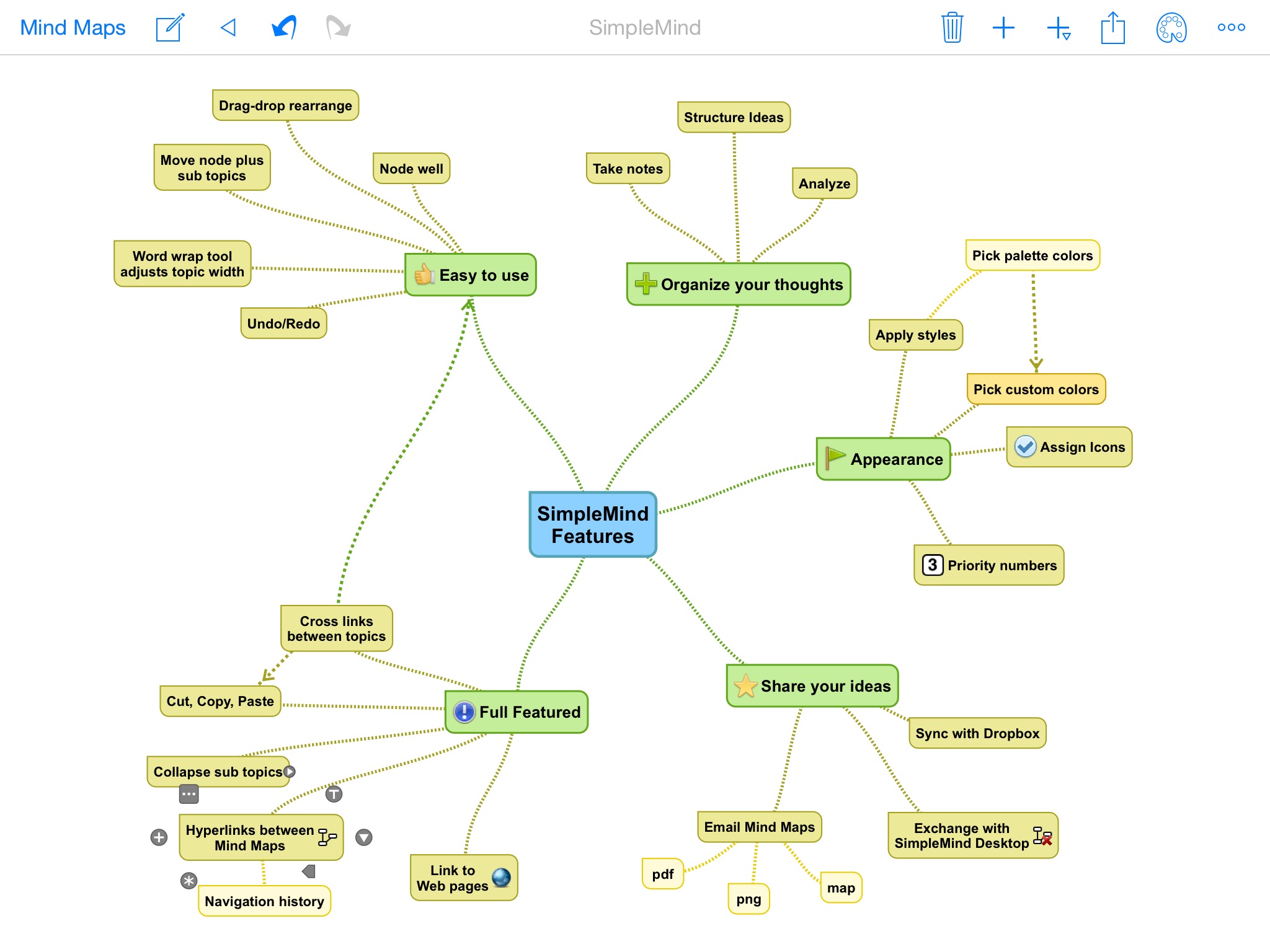This screenshot has width=1270, height=952.
Task: Tap the asterisk handle near Navigation history
Action: click(x=189, y=881)
